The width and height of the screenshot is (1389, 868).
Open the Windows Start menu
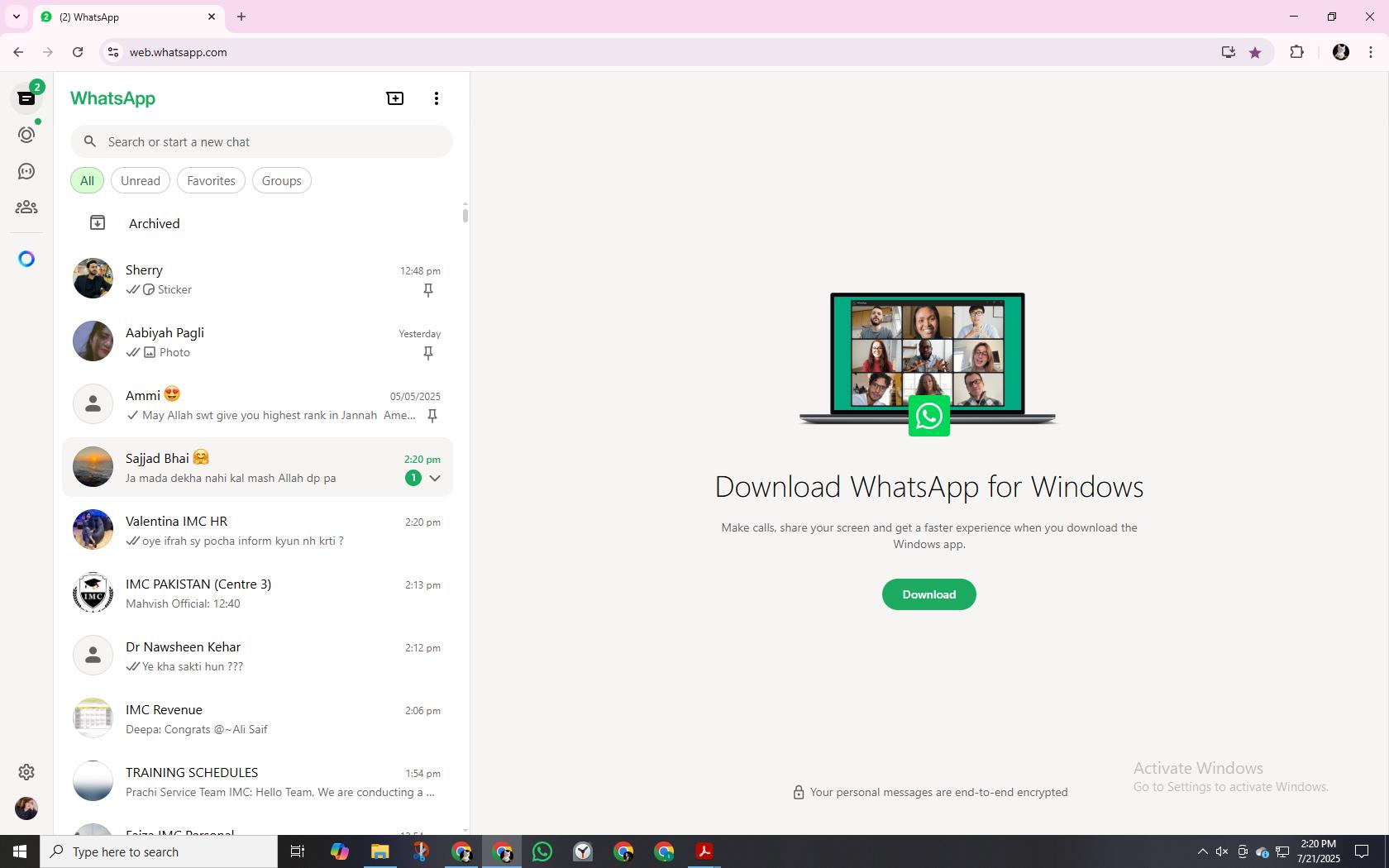point(20,851)
